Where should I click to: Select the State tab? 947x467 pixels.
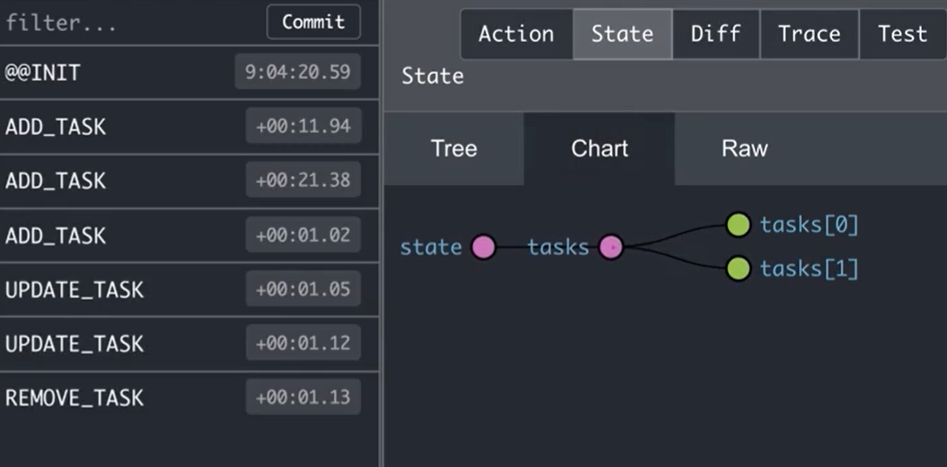click(x=622, y=34)
